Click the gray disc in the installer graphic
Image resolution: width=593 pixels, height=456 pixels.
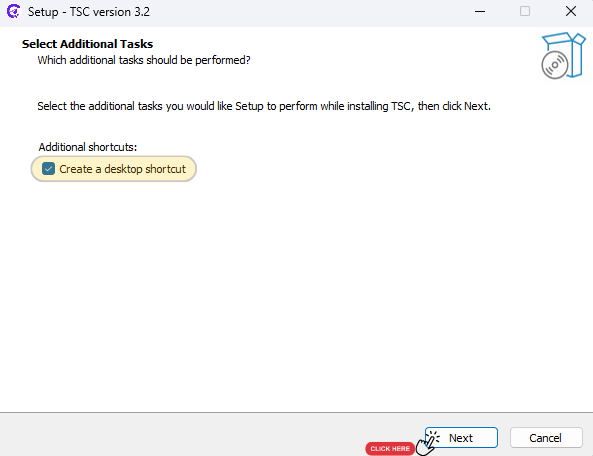(555, 65)
